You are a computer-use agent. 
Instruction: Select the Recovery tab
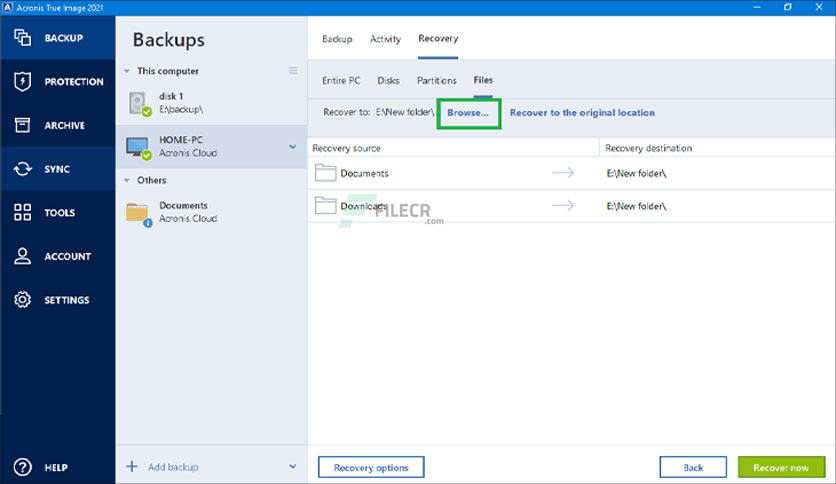(438, 38)
